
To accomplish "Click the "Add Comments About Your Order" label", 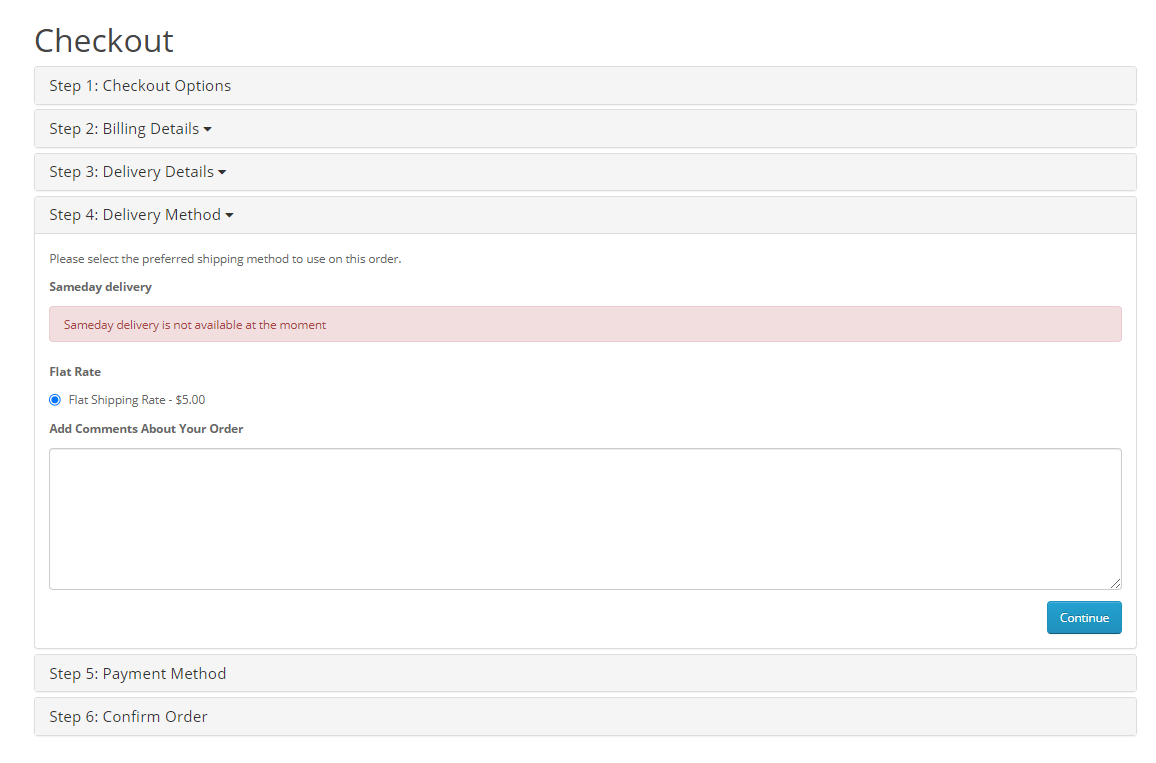I will pos(146,429).
